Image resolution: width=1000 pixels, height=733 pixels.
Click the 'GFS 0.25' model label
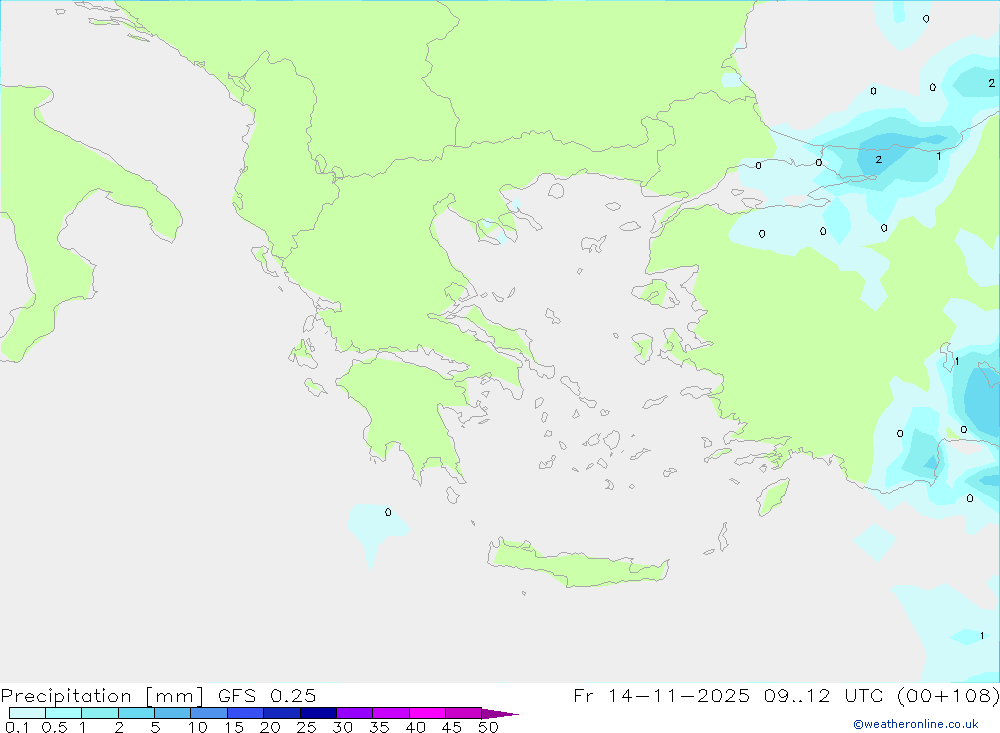tap(267, 695)
